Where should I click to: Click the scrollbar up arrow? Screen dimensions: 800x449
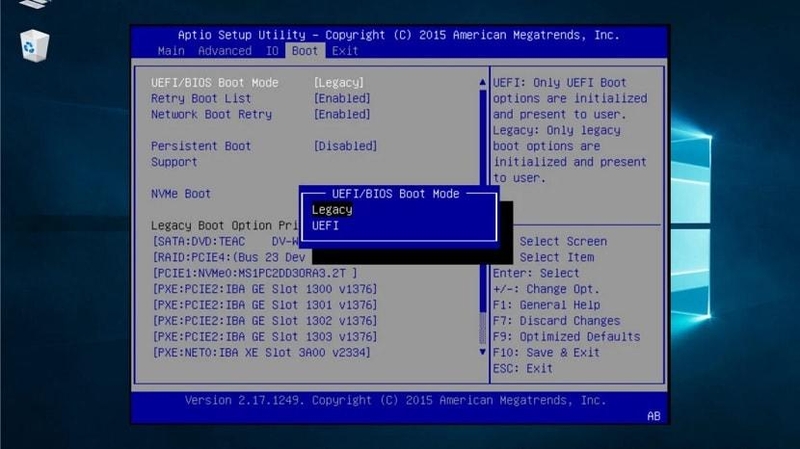tap(483, 82)
